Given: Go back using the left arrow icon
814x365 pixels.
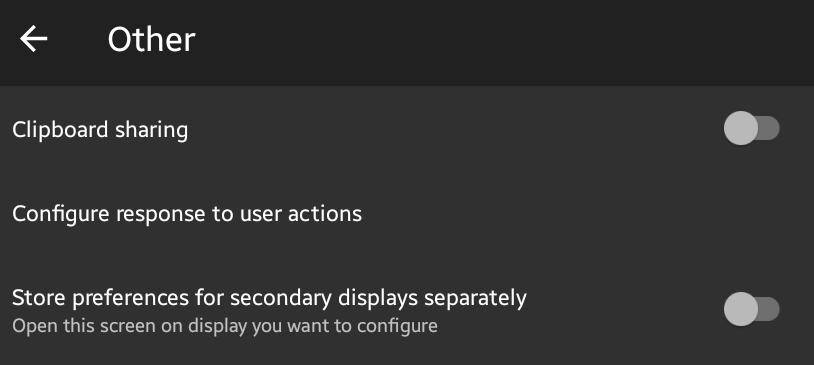Looking at the screenshot, I should (x=34, y=39).
